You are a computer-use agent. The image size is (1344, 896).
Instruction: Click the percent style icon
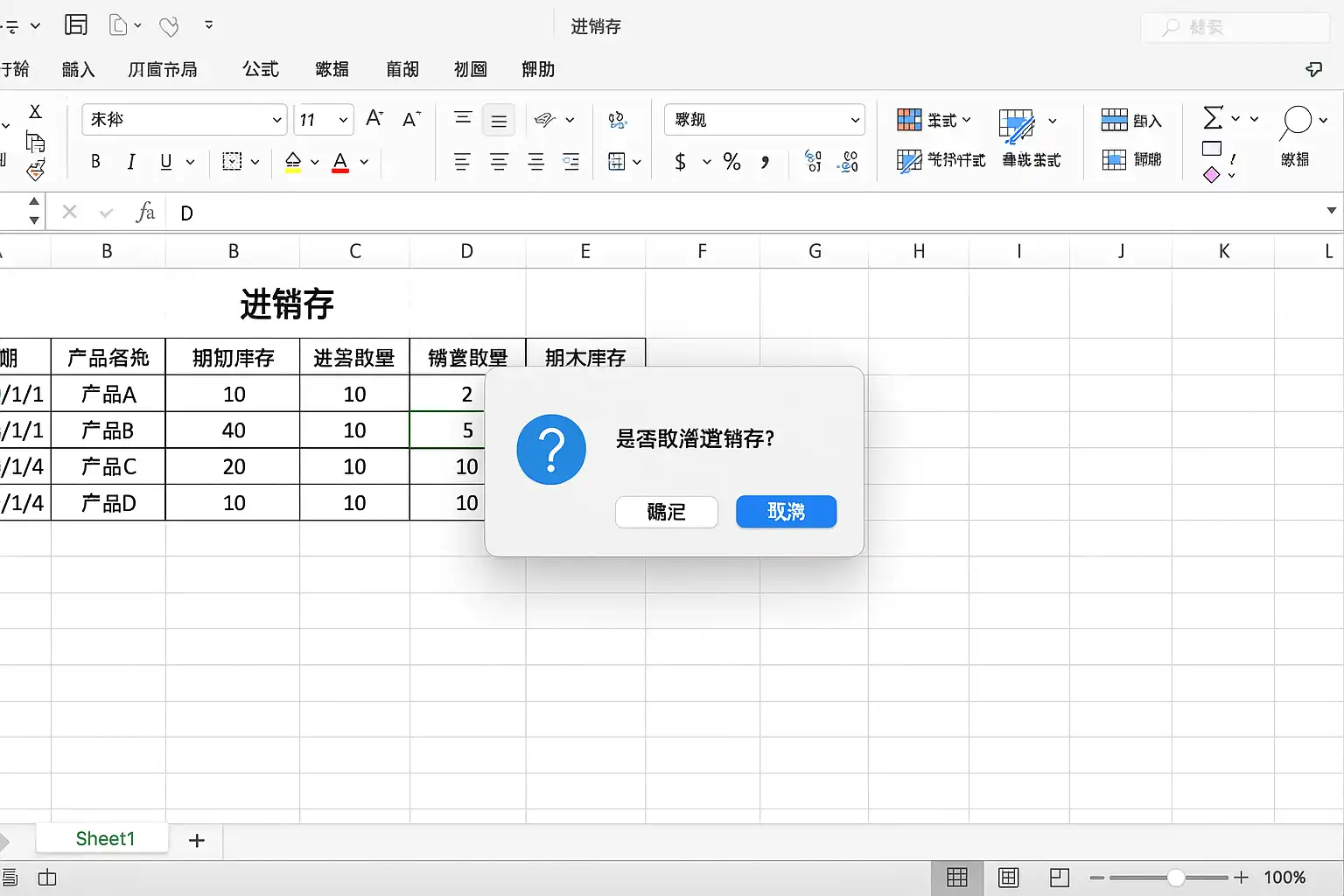click(731, 162)
